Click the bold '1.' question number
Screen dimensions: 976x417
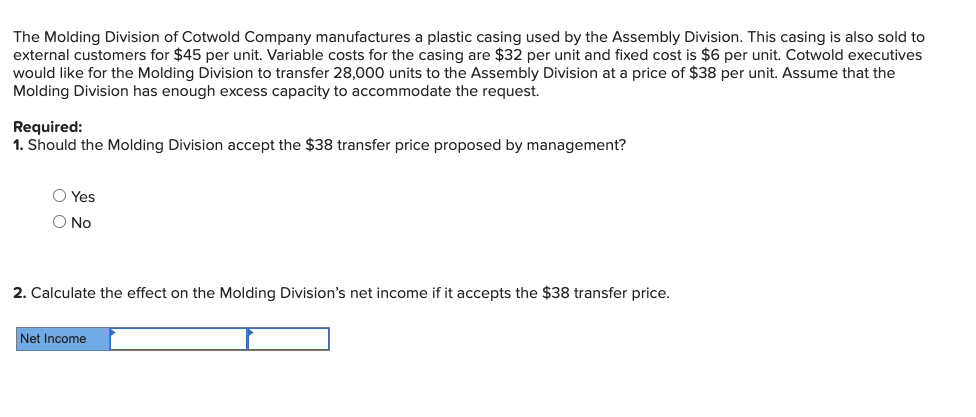pos(19,146)
